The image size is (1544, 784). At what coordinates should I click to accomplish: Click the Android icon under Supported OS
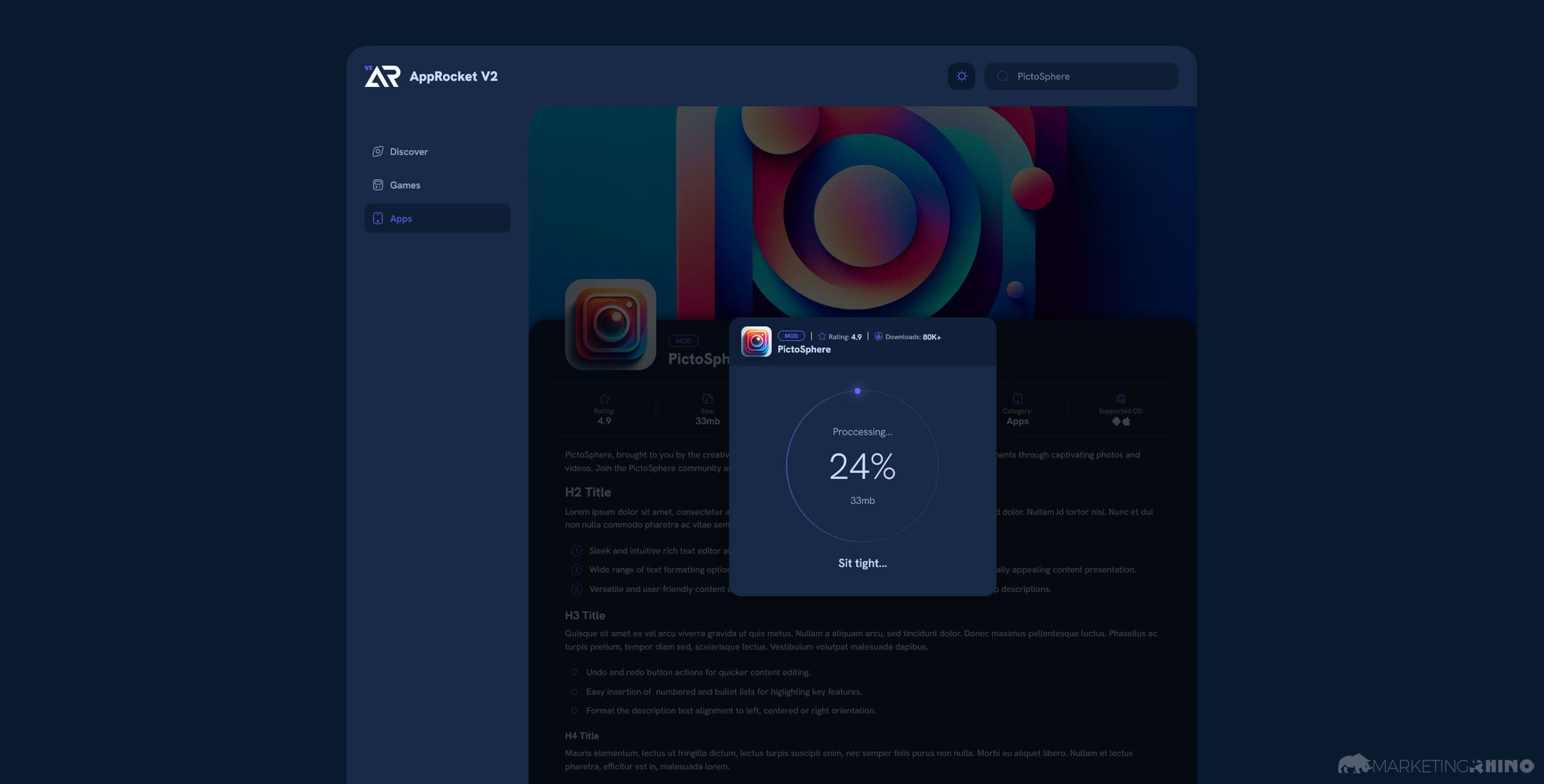1116,420
